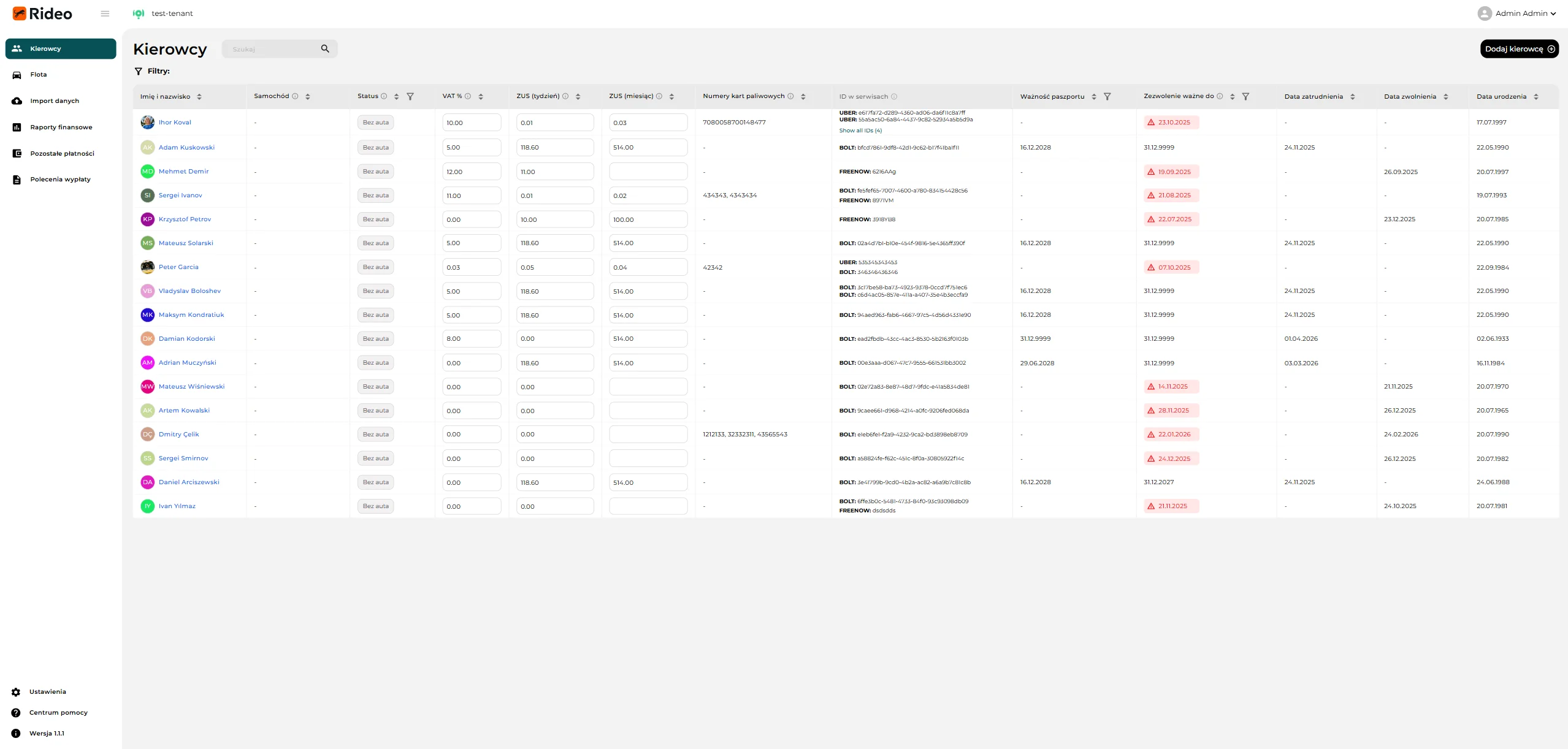Sort by Samochód column

(308, 97)
